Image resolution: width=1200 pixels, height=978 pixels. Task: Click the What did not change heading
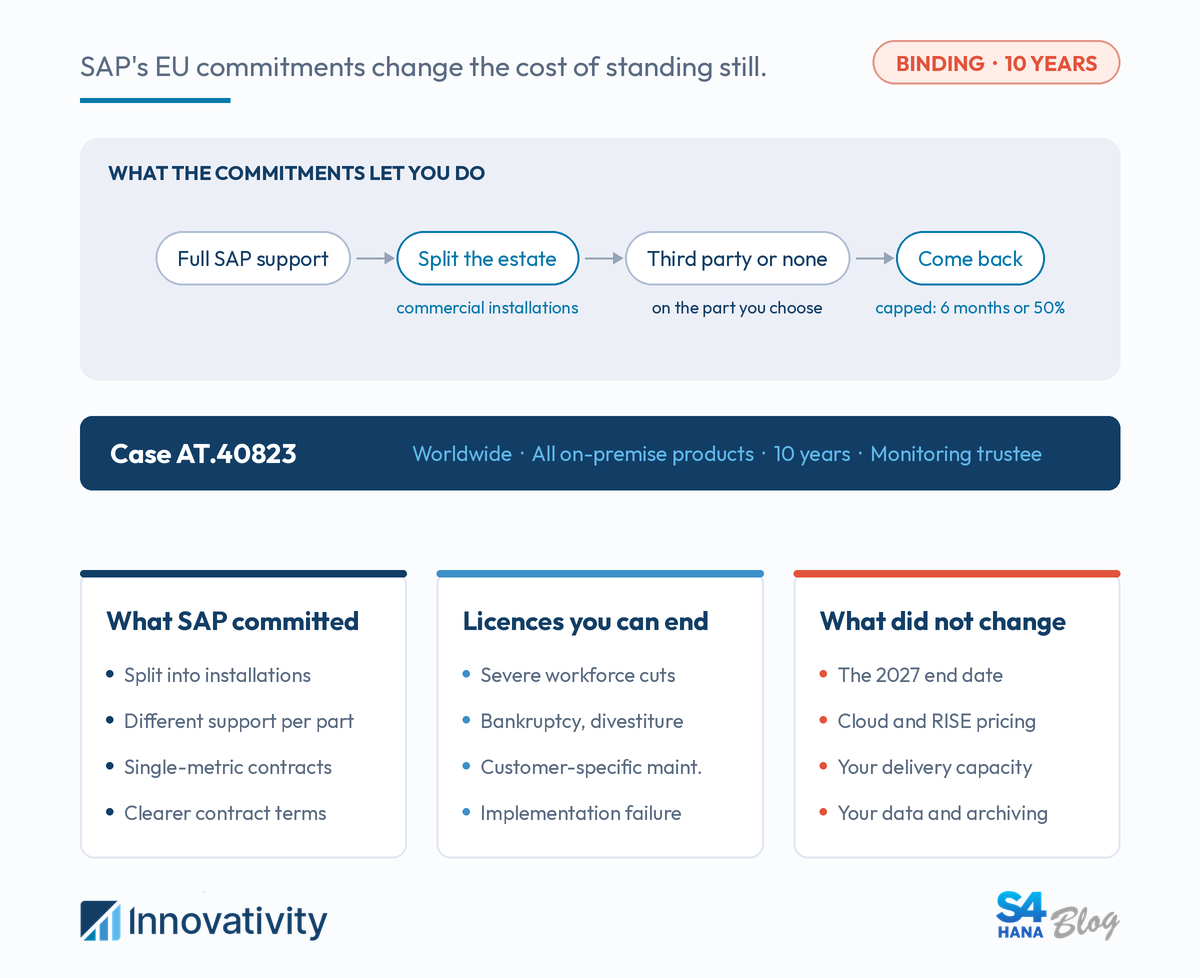(942, 621)
